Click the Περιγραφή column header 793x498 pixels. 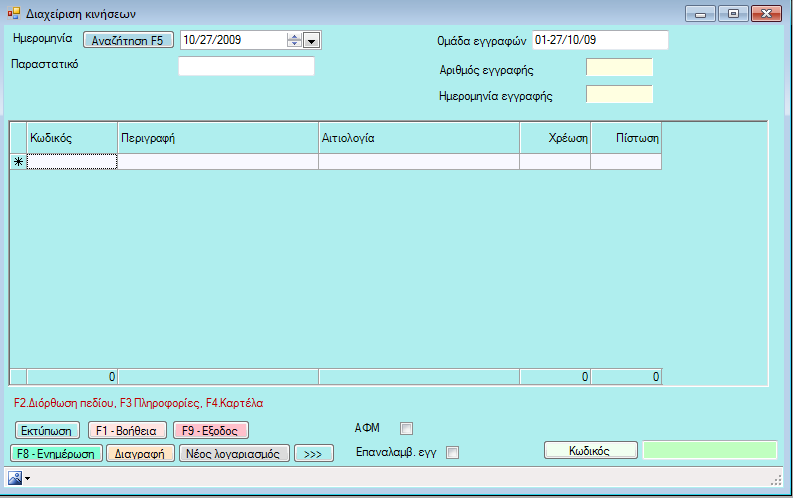[x=218, y=138]
